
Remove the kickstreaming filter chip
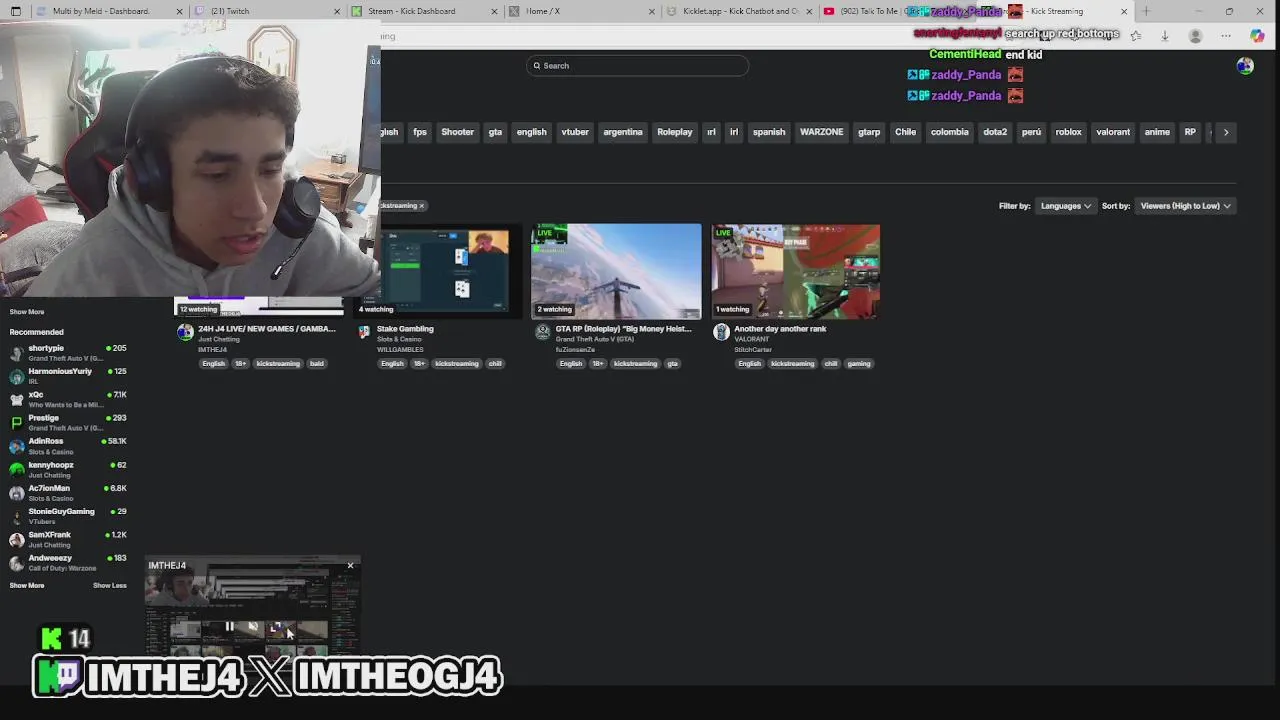coord(421,206)
